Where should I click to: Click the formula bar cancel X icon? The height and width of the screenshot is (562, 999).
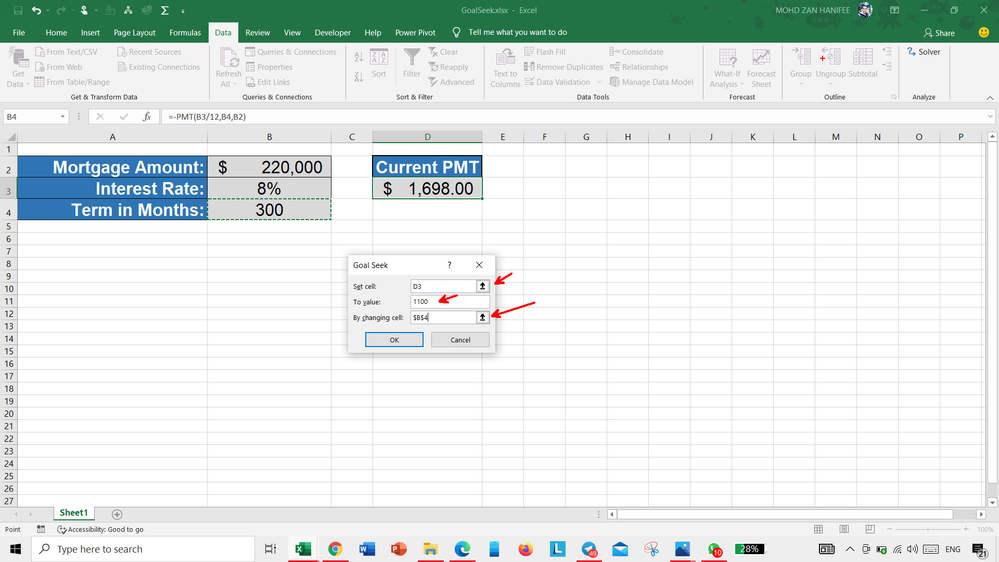tap(100, 117)
